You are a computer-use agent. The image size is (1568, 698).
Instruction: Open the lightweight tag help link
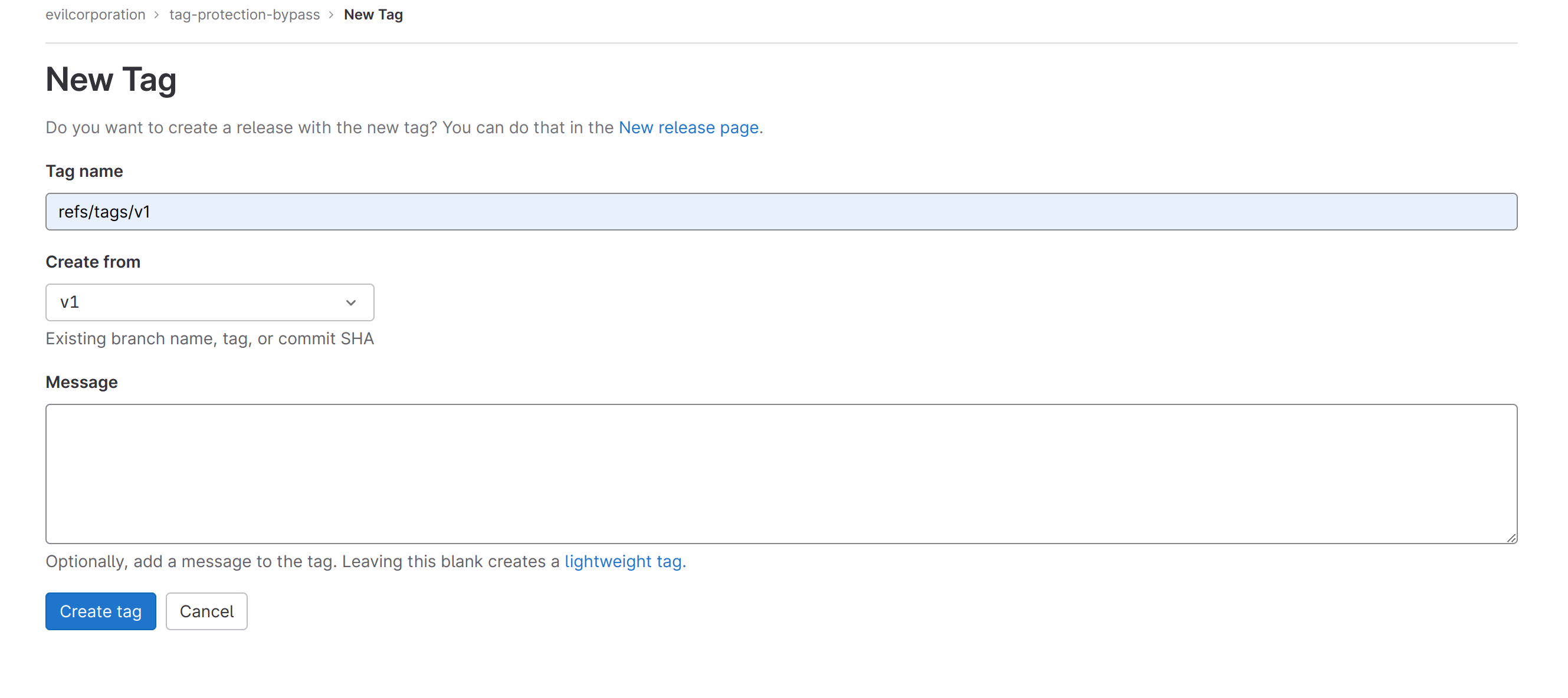625,561
